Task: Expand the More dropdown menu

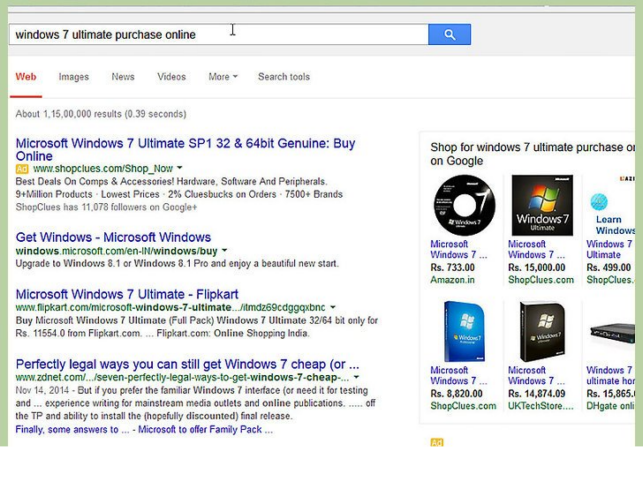Action: 223,77
